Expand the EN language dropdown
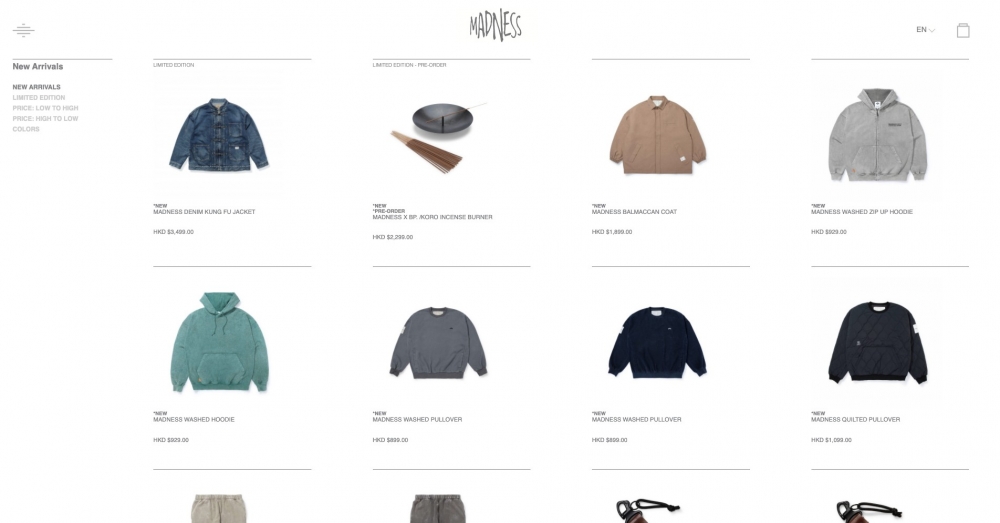The image size is (1000, 523). tap(925, 29)
